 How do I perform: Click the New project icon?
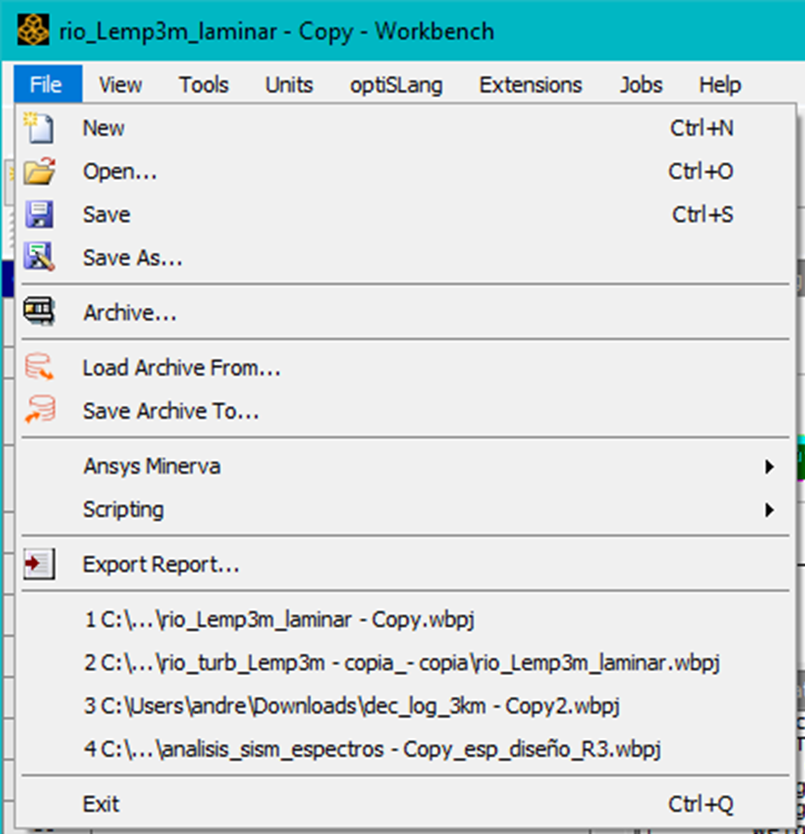38,128
